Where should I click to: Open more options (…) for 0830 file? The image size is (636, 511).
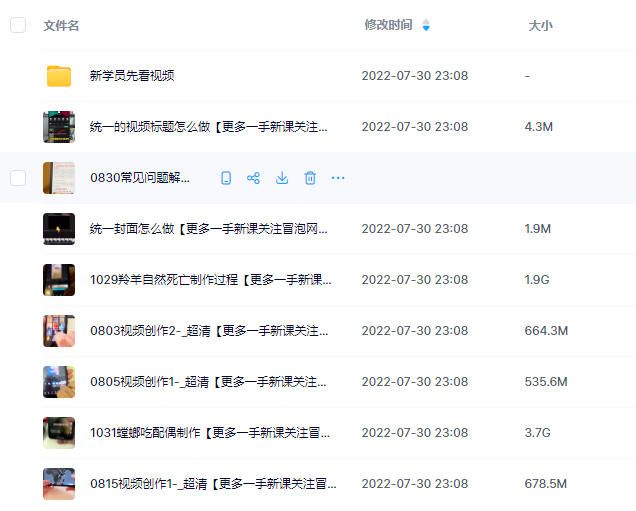[338, 178]
